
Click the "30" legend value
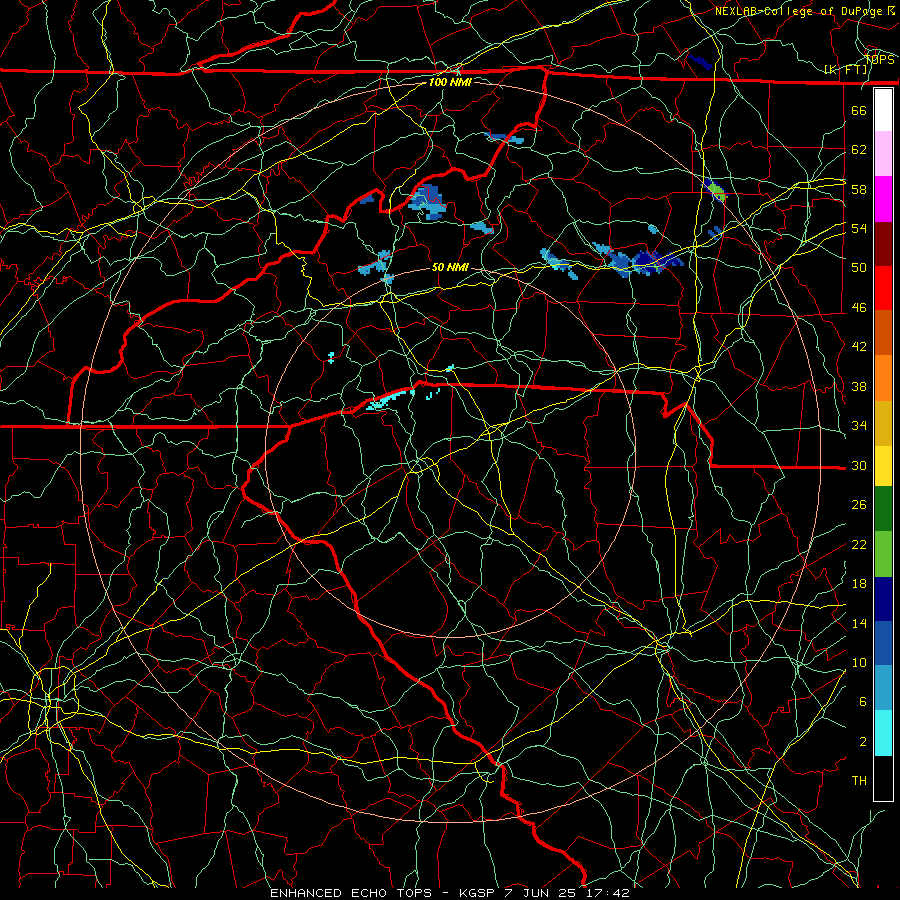[859, 465]
